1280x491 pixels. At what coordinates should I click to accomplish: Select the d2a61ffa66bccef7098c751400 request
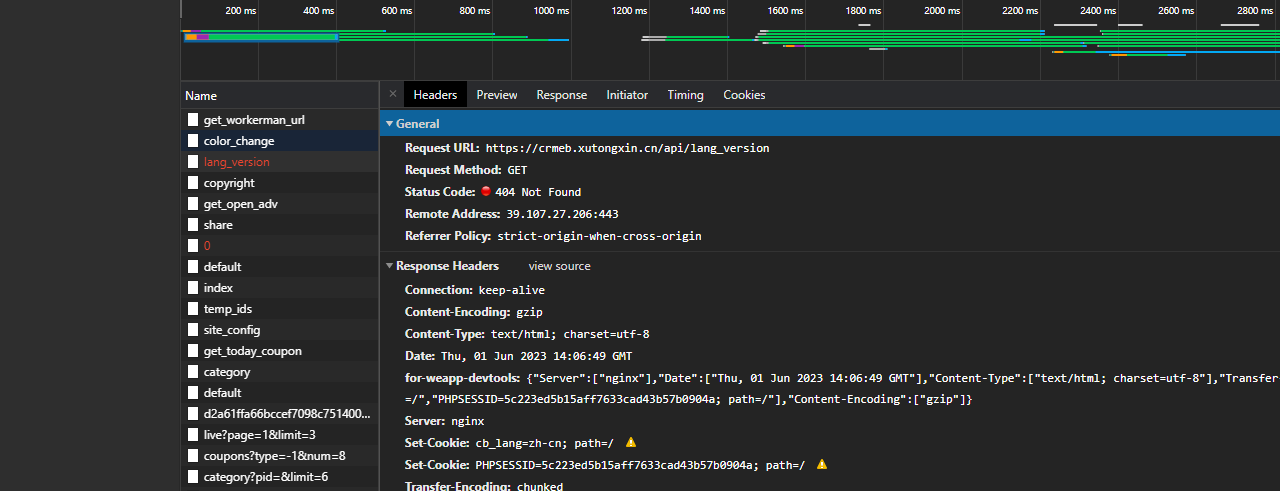coord(280,414)
